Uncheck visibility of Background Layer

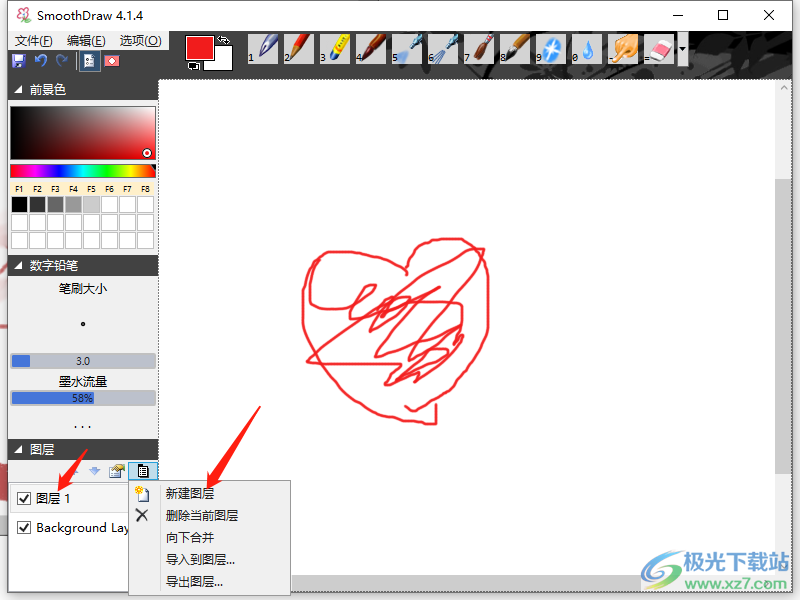(x=24, y=528)
